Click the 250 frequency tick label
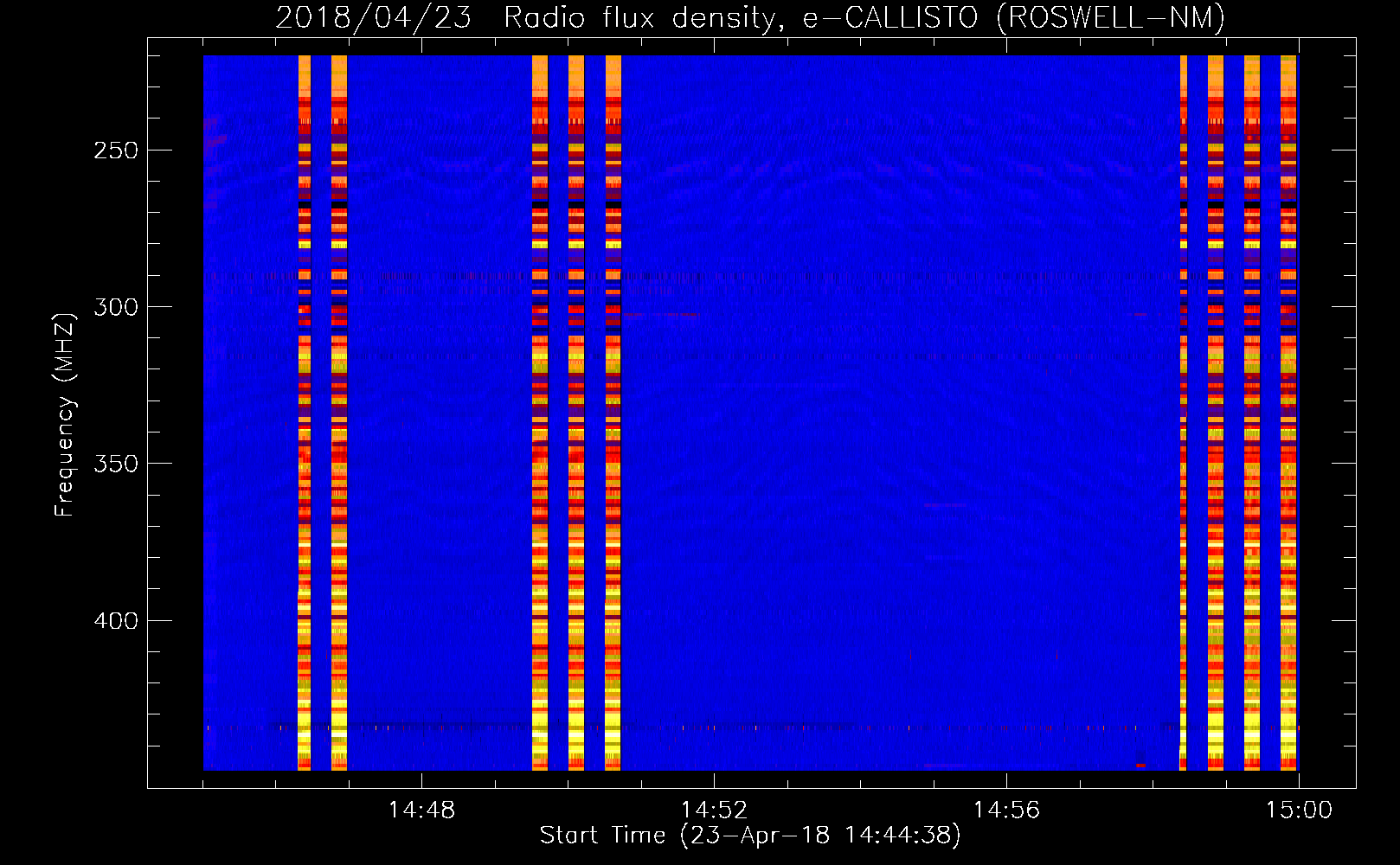This screenshot has height=865, width=1400. tap(116, 151)
